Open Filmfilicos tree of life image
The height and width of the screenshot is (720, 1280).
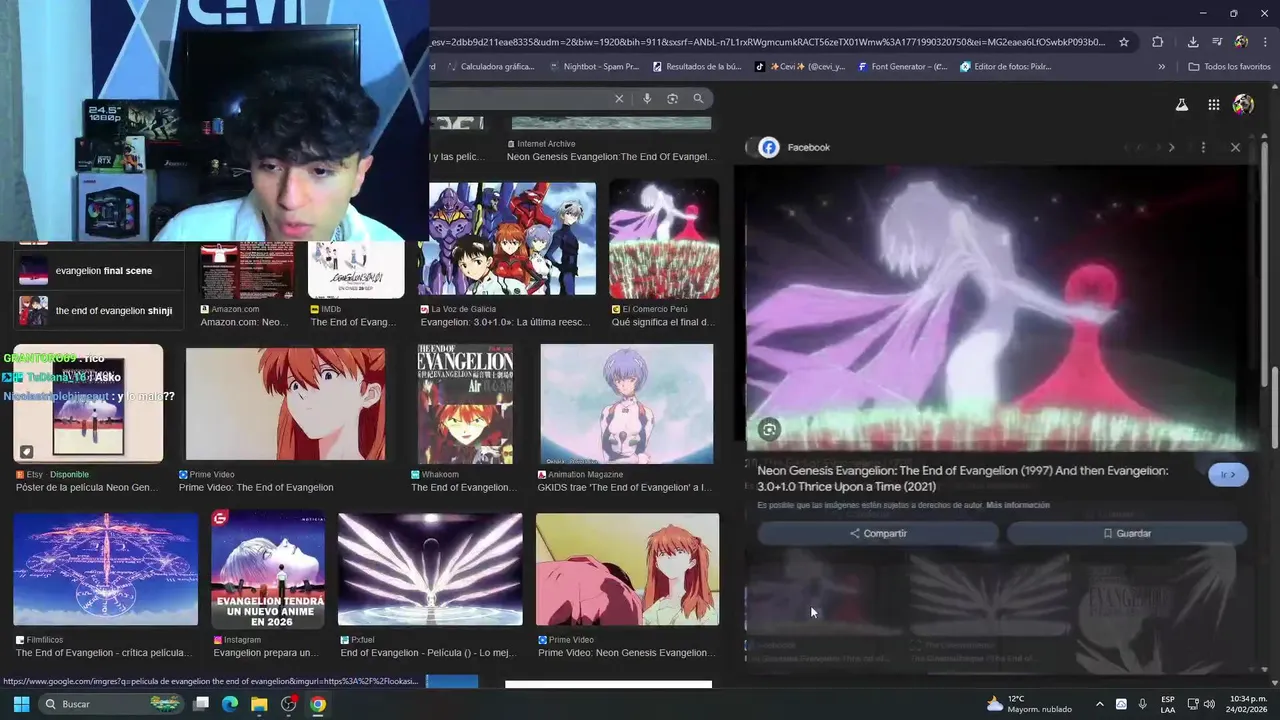pos(105,569)
